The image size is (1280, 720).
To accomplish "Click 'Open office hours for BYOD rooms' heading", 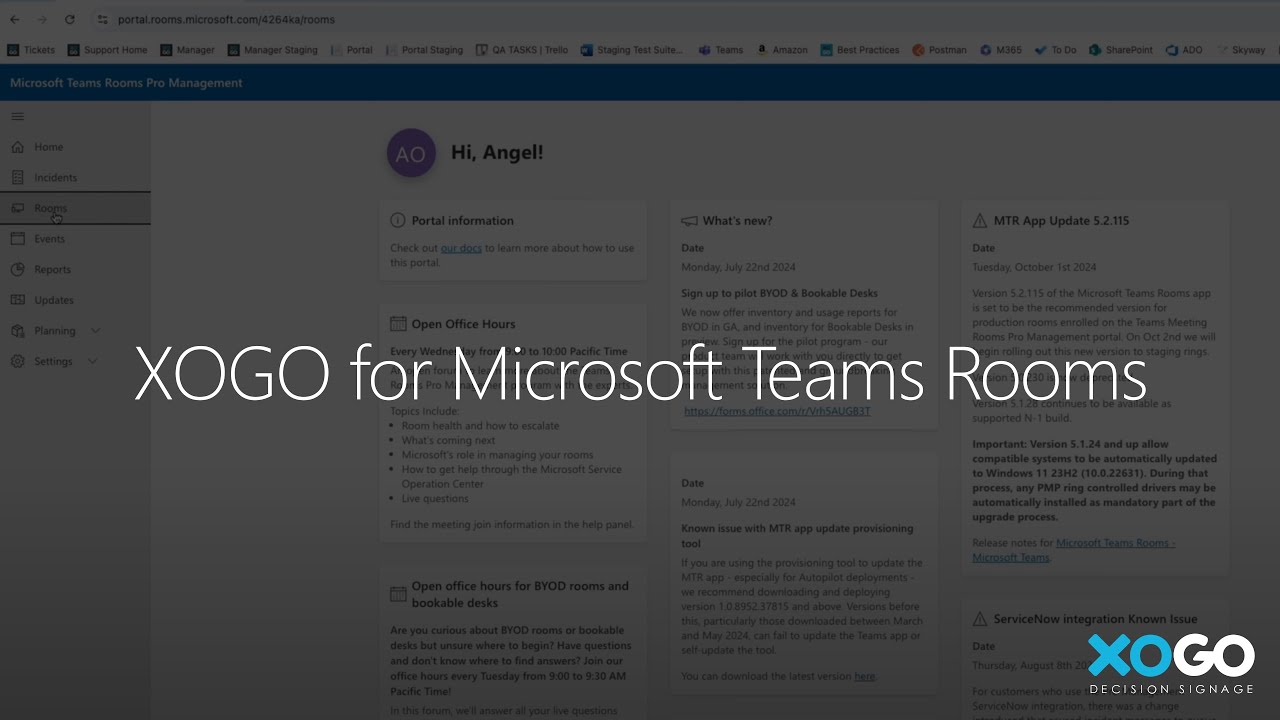I will pyautogui.click(x=520, y=594).
